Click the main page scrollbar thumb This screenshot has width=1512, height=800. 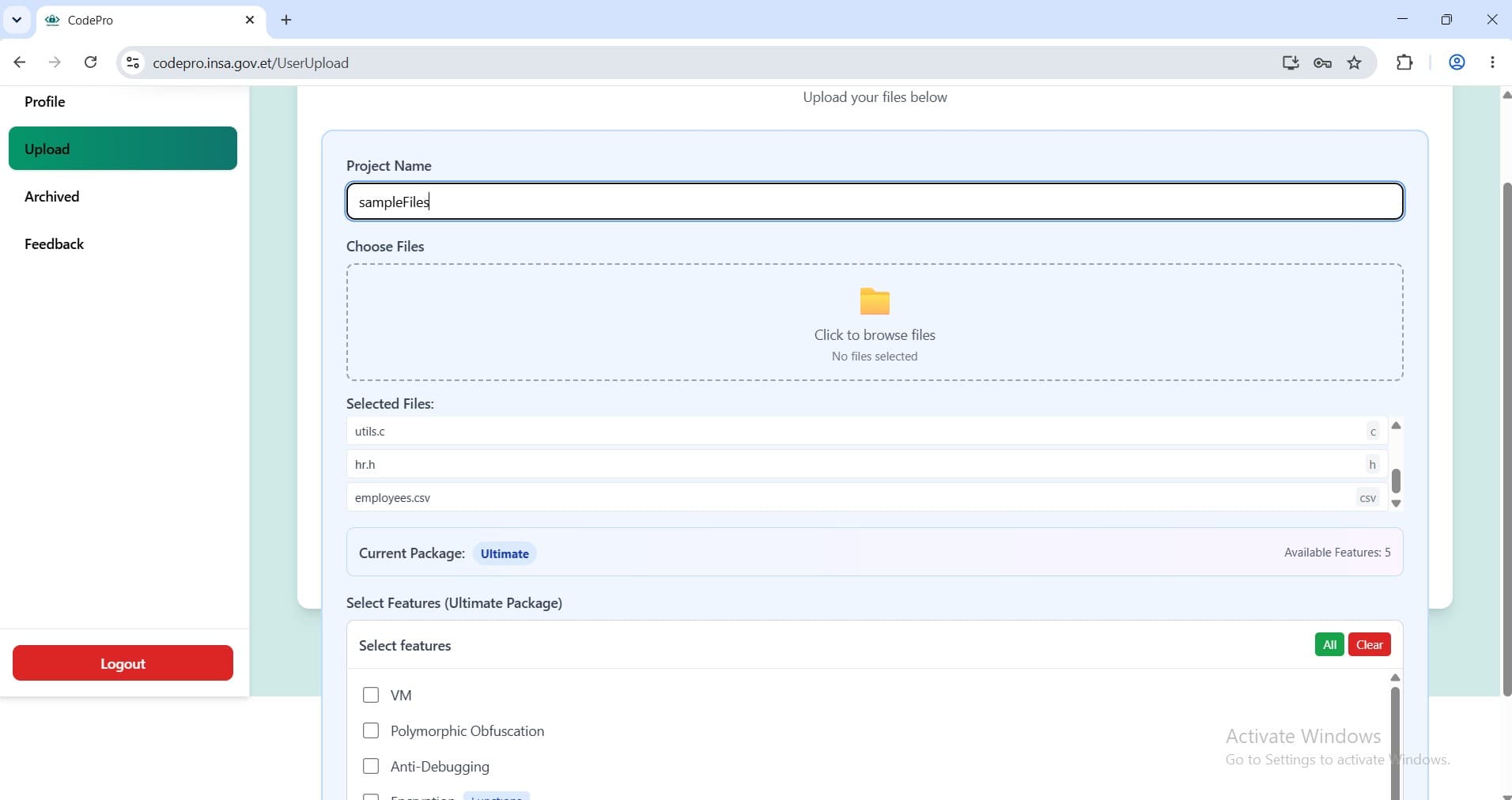tap(1506, 439)
